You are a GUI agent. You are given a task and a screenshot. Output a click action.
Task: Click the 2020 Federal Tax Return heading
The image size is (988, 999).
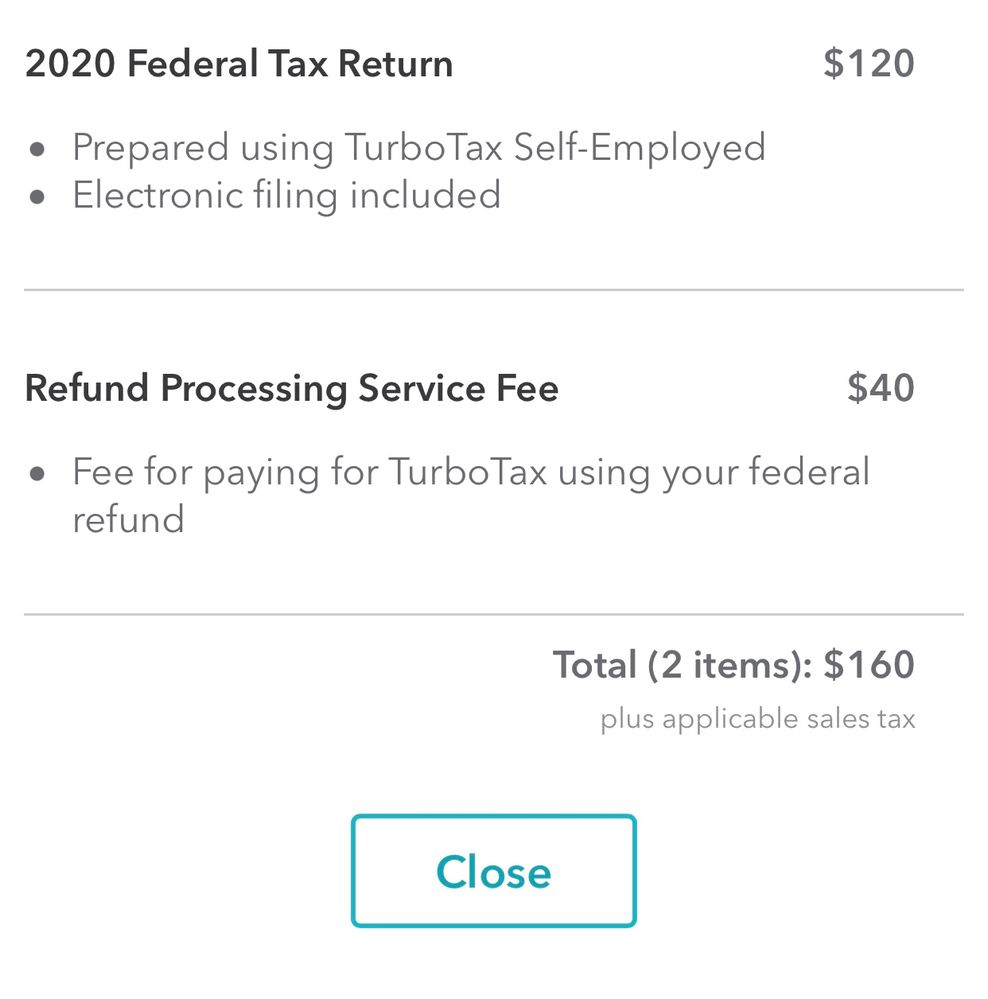(x=239, y=64)
